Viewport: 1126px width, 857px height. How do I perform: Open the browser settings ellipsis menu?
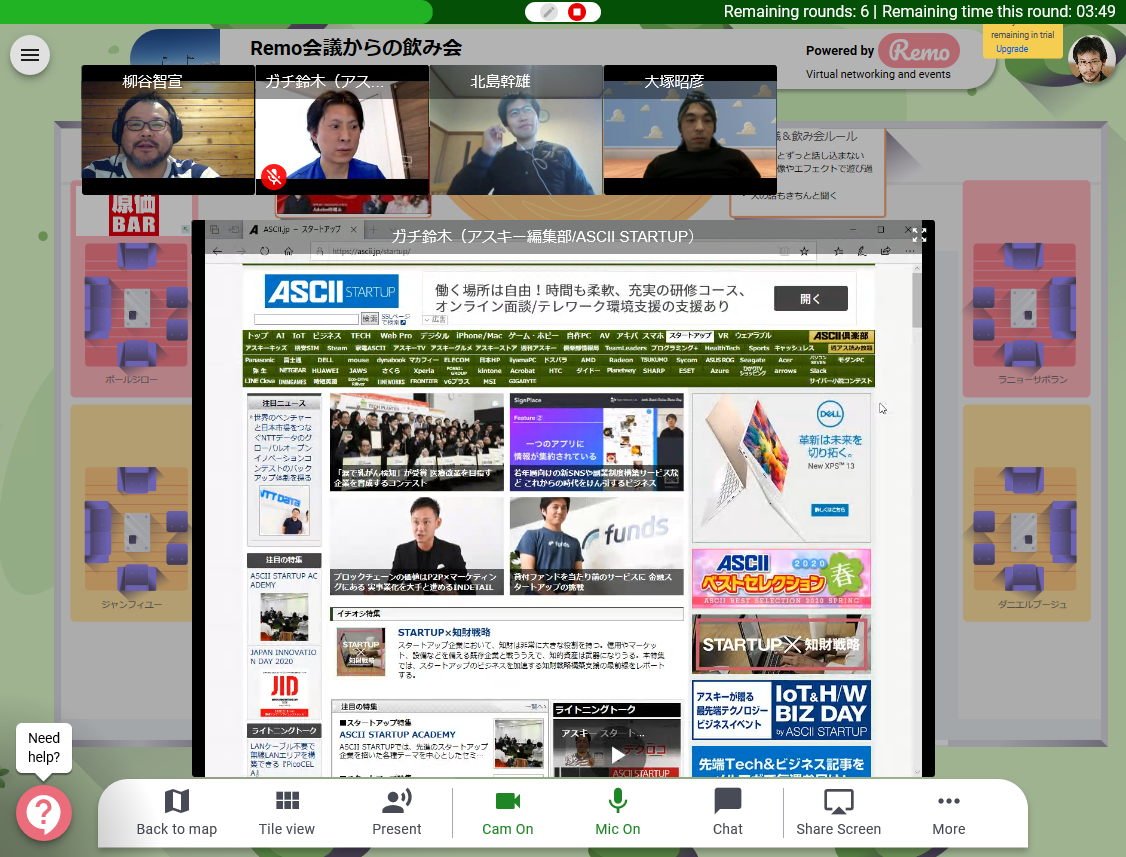point(910,251)
